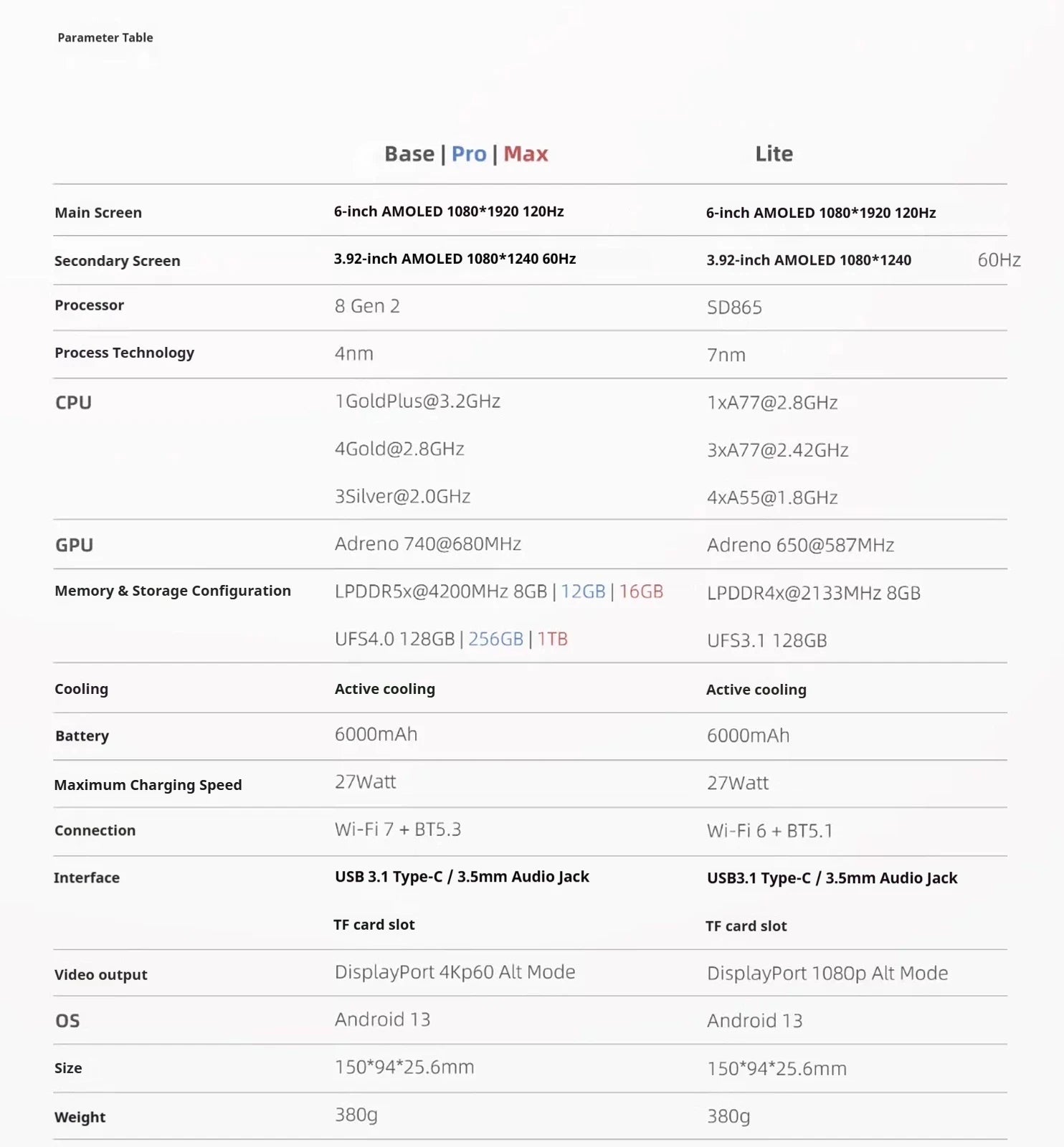The height and width of the screenshot is (1147, 1064).
Task: Click the Wi-Fi 7 + BT5.3 connection value
Action: tap(398, 829)
